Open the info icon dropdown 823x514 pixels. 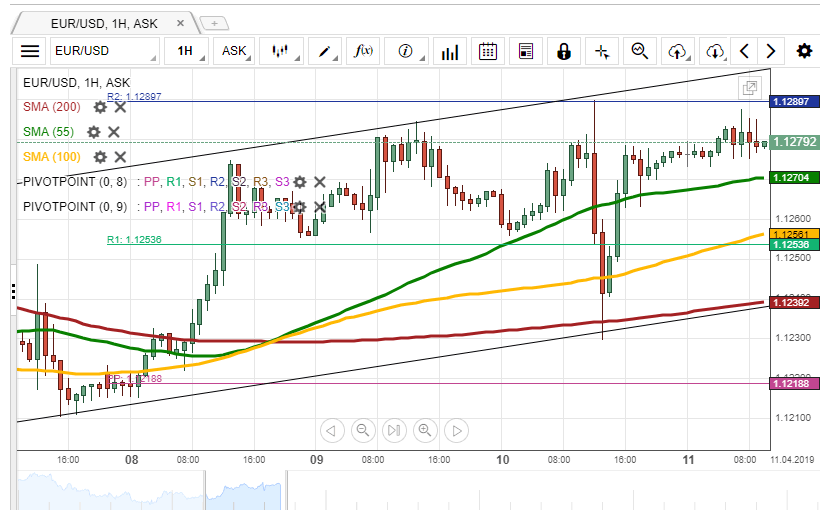[406, 51]
